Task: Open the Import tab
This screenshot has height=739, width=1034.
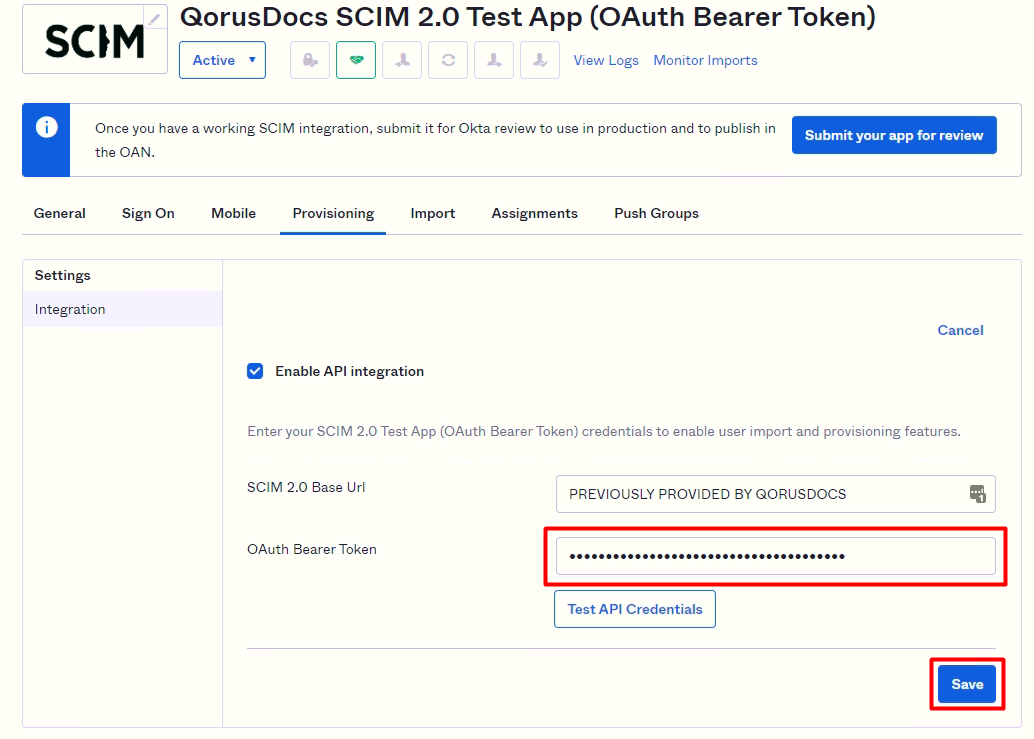Action: [x=433, y=214]
